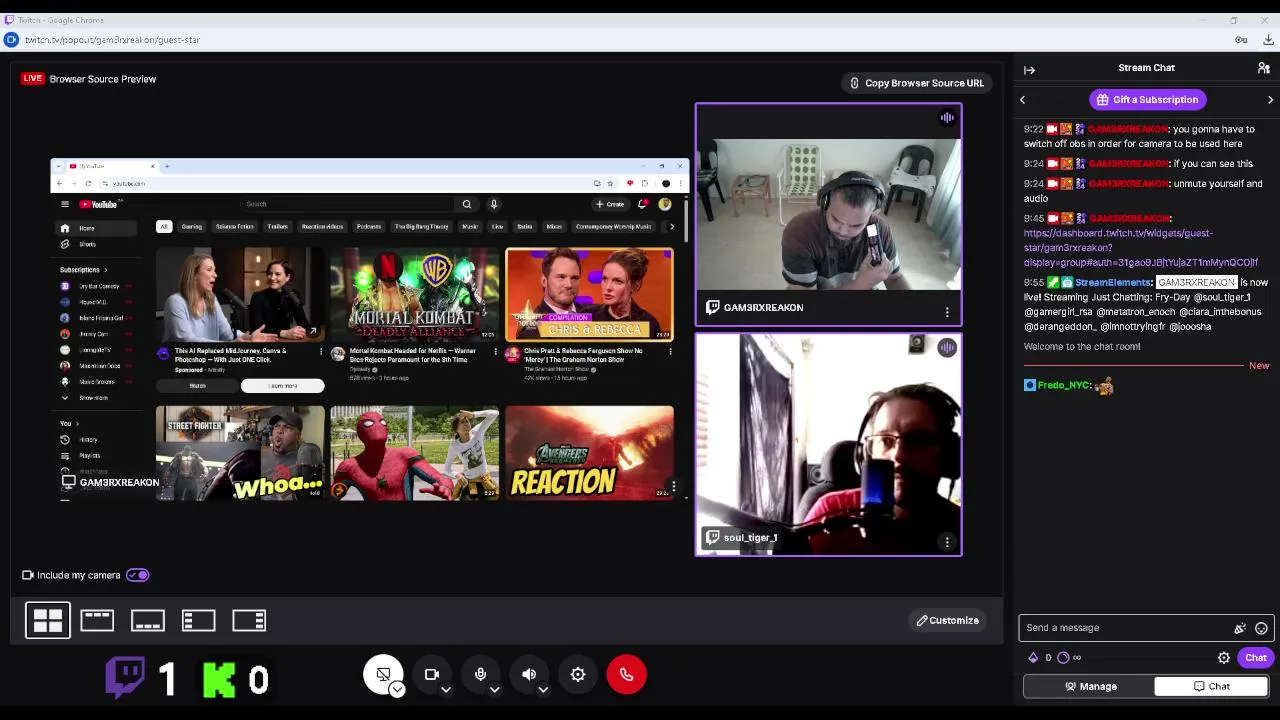Open the Bits balance icon

coord(1033,658)
